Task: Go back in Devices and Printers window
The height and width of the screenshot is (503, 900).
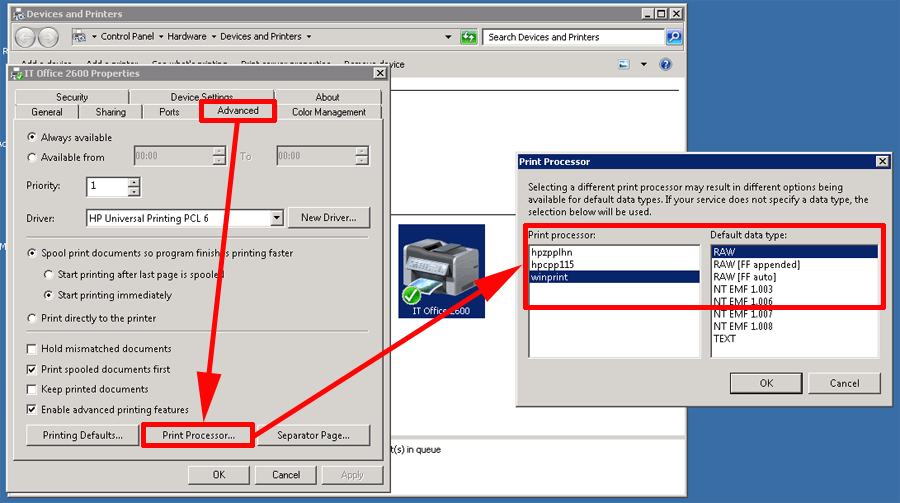Action: tap(25, 37)
